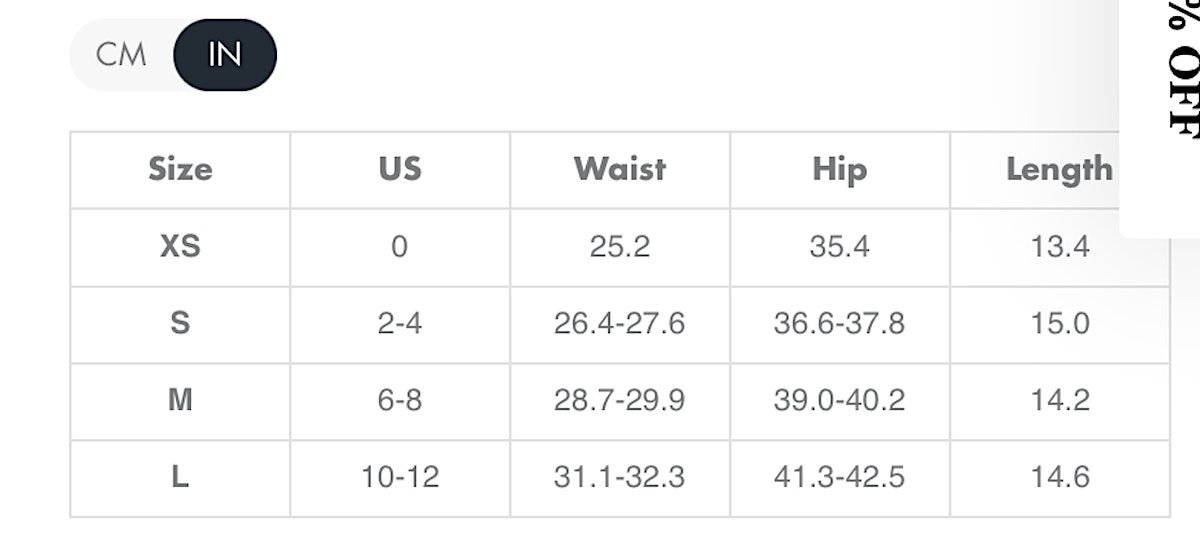The height and width of the screenshot is (547, 1200).
Task: Click the 15.0 length cell
Action: pos(1060,324)
